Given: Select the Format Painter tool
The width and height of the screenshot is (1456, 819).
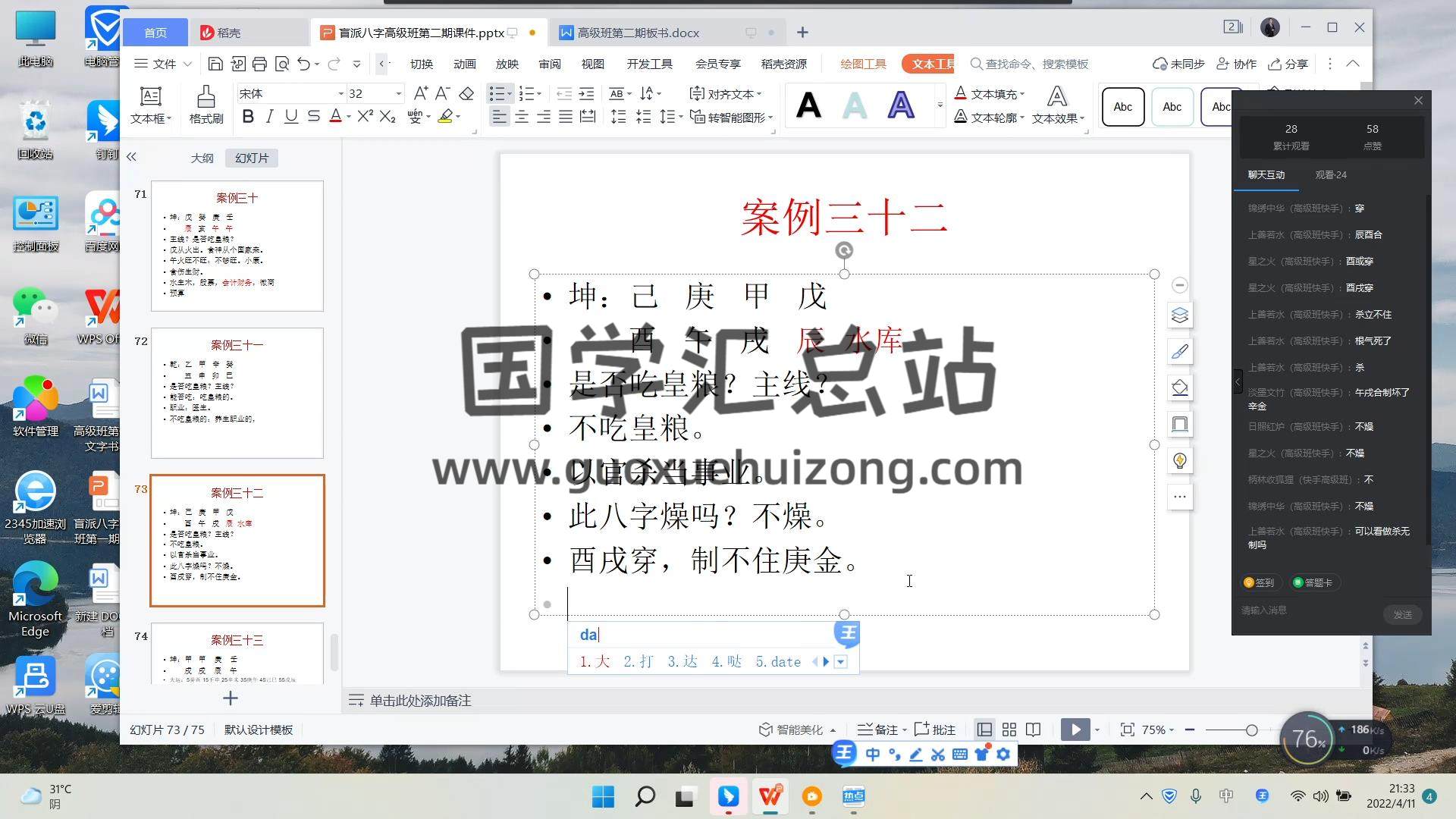Looking at the screenshot, I should tap(206, 105).
